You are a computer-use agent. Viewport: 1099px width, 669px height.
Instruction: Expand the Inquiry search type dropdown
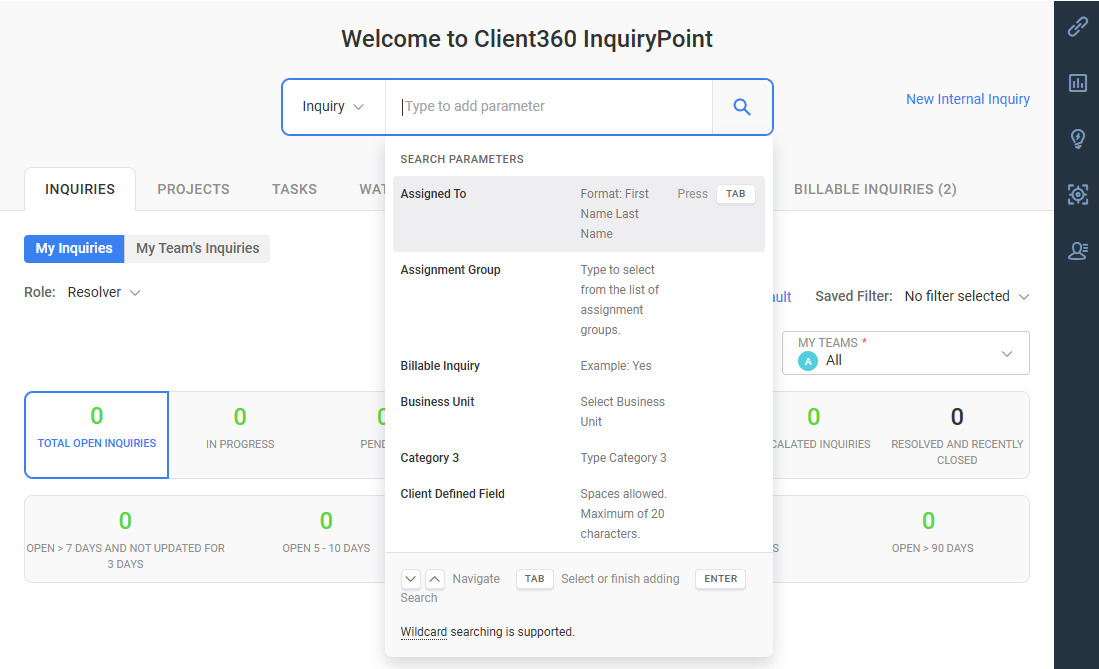pyautogui.click(x=333, y=107)
